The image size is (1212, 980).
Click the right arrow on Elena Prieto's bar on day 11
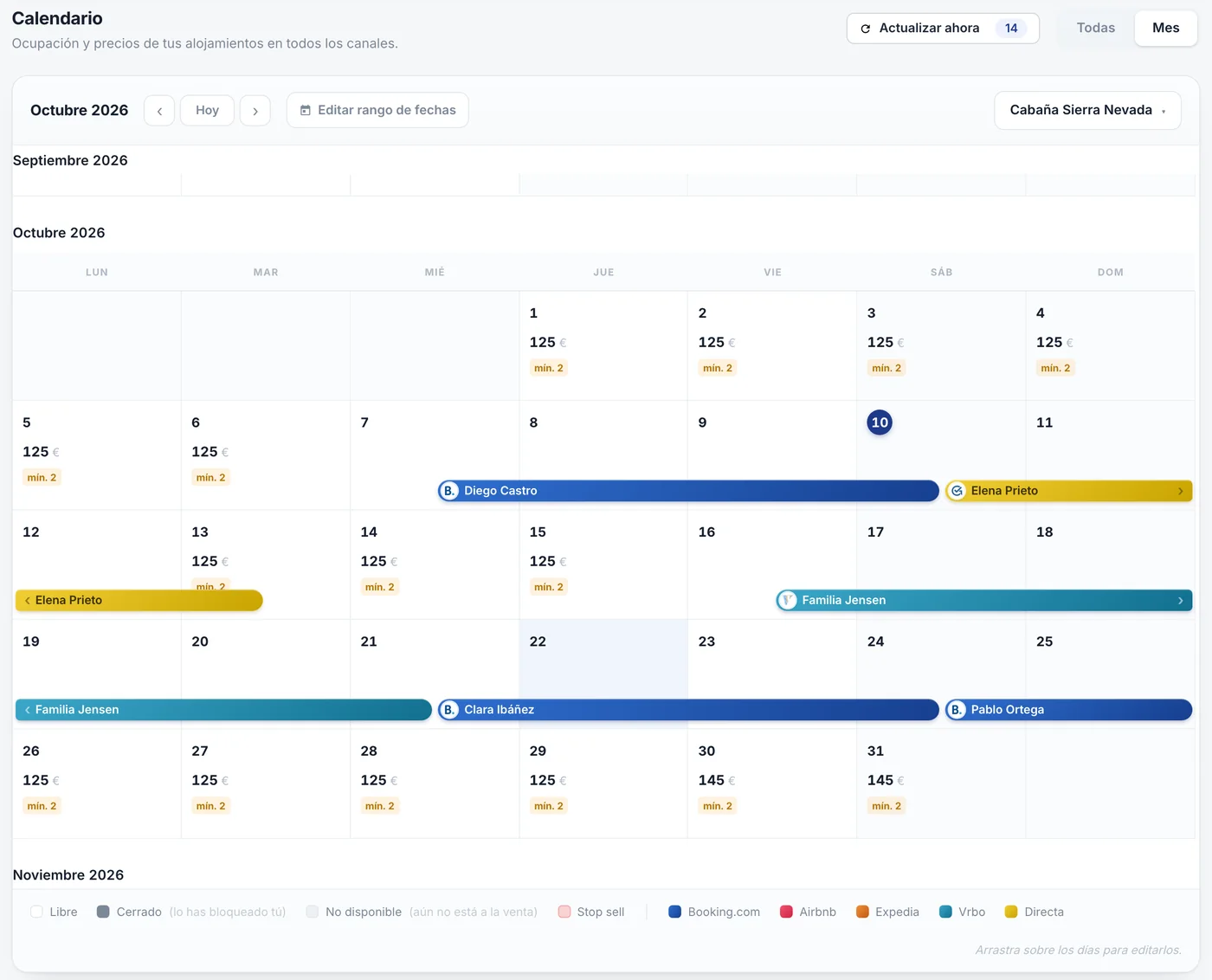1180,491
